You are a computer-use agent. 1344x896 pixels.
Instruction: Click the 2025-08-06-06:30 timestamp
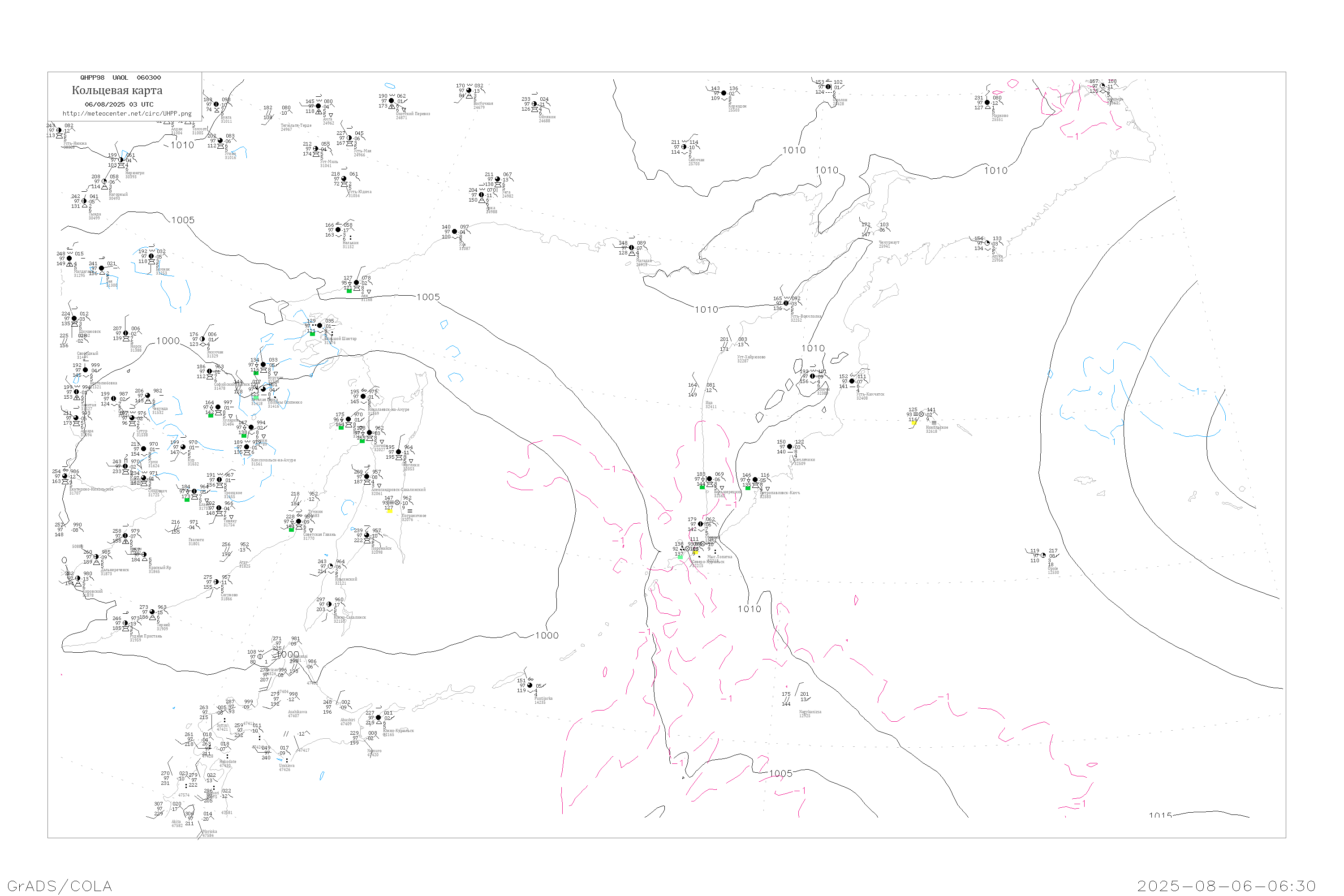(x=1226, y=886)
